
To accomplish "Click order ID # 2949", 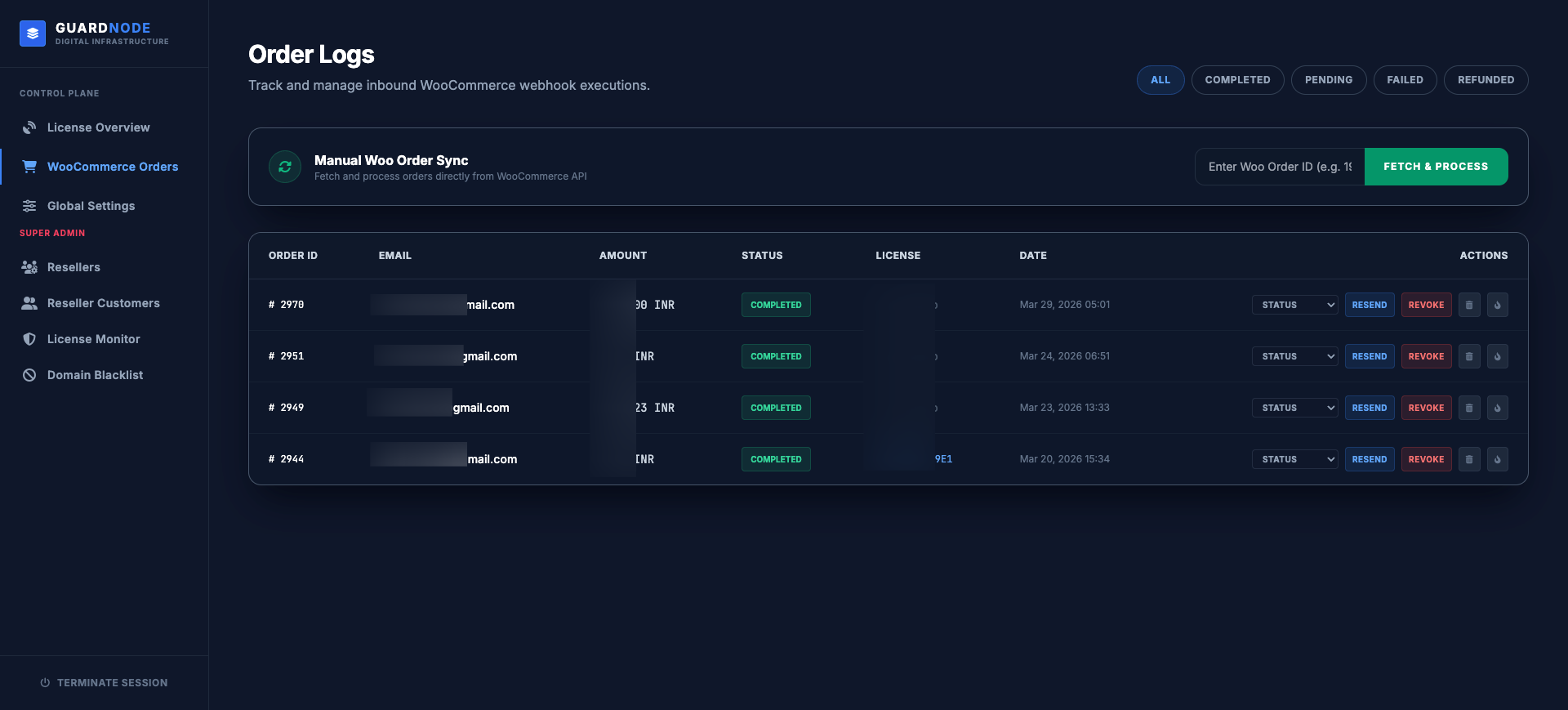I will 286,408.
